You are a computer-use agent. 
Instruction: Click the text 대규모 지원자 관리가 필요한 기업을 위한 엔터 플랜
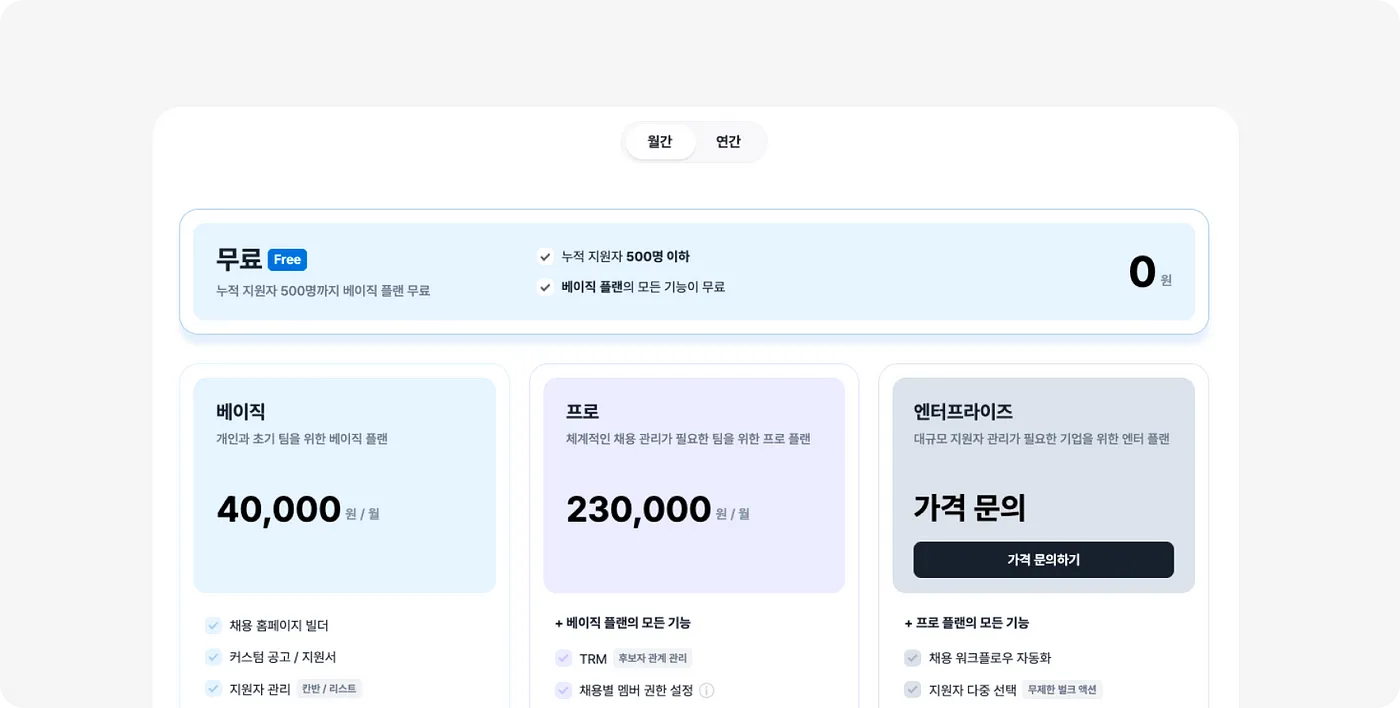[1041, 438]
